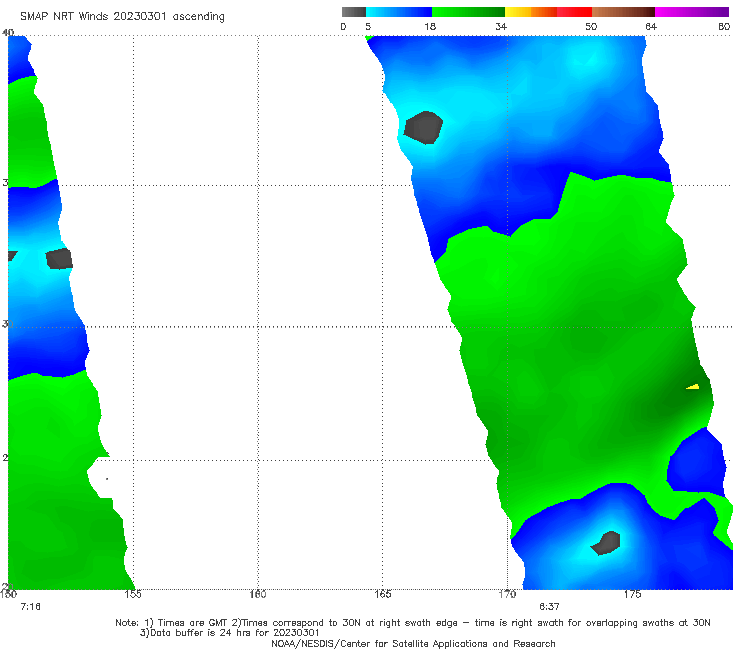
Task: Click the 'SMAP NRT Winds 20230301 ascending' title
Action: pos(122,17)
